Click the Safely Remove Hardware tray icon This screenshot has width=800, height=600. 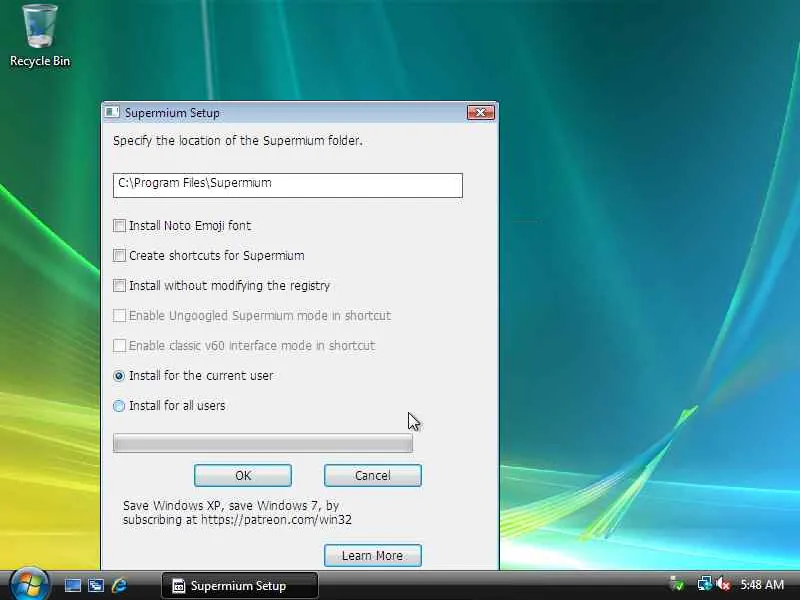(x=677, y=584)
